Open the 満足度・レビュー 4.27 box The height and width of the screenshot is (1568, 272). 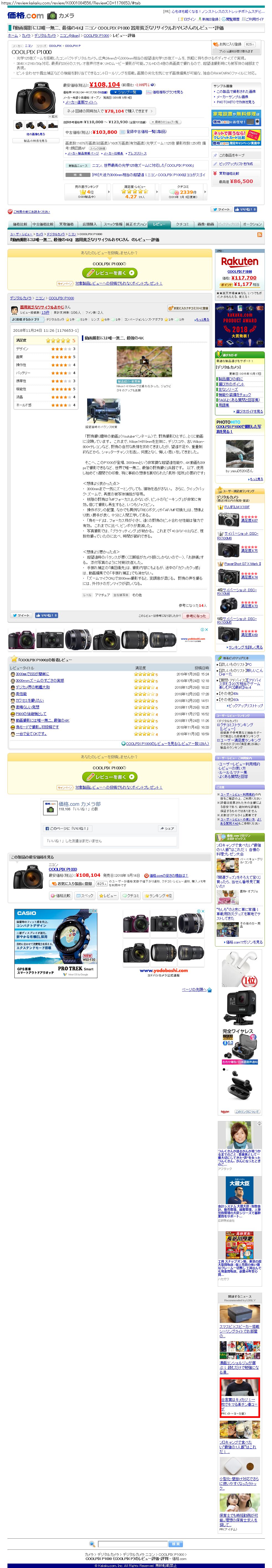point(135,192)
